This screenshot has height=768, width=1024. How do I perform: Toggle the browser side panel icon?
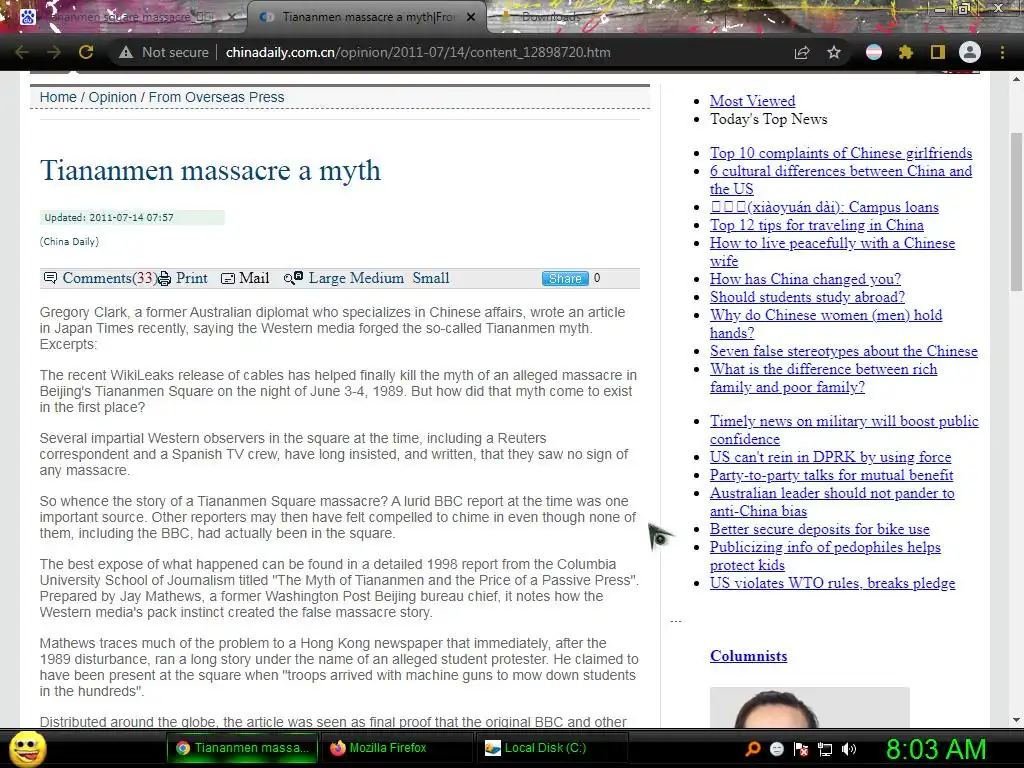[x=938, y=52]
